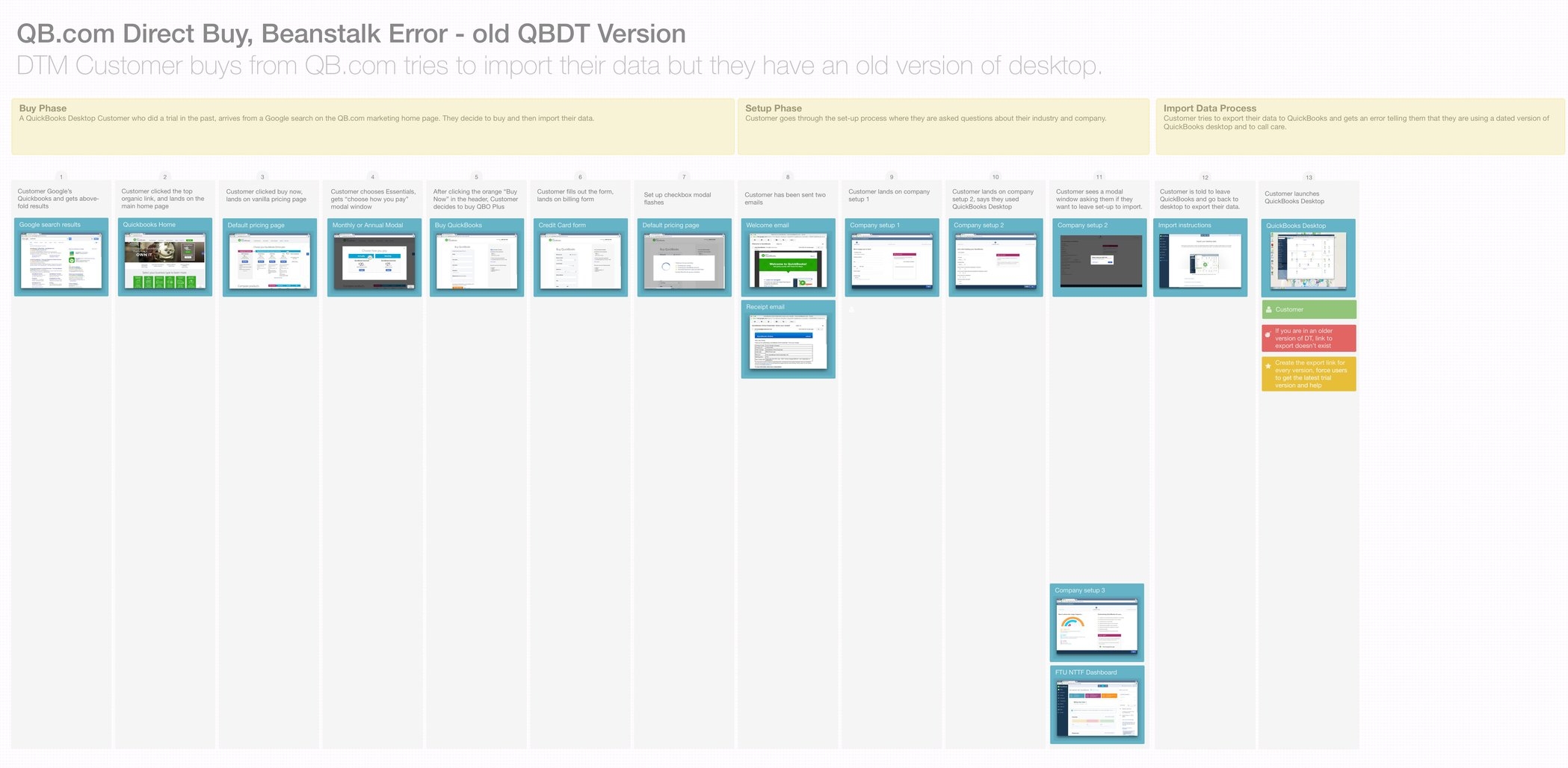Click step 5 description 'After clicking the orange Buy Now'

[x=476, y=199]
